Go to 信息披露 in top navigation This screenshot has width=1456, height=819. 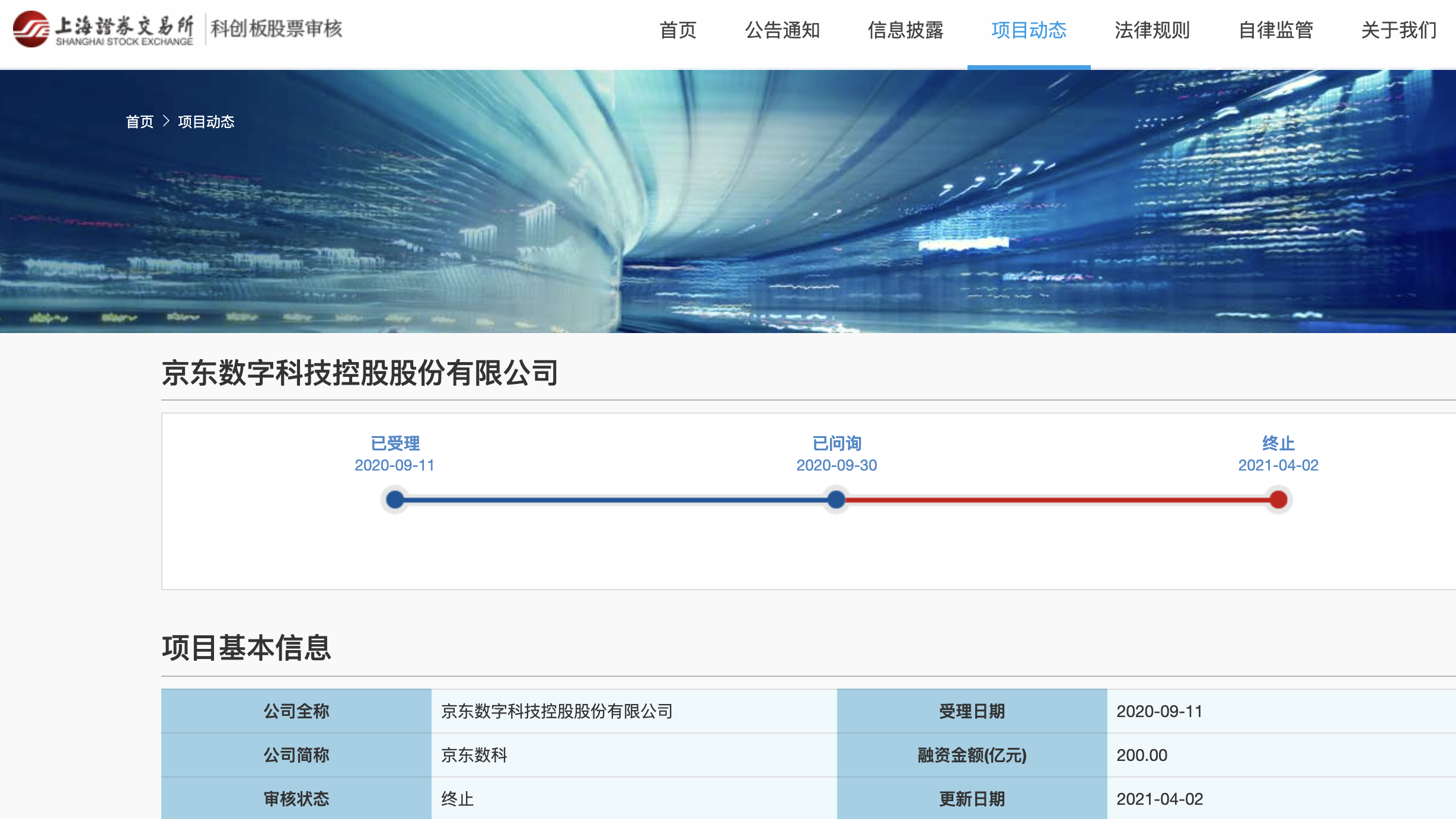pyautogui.click(x=905, y=30)
